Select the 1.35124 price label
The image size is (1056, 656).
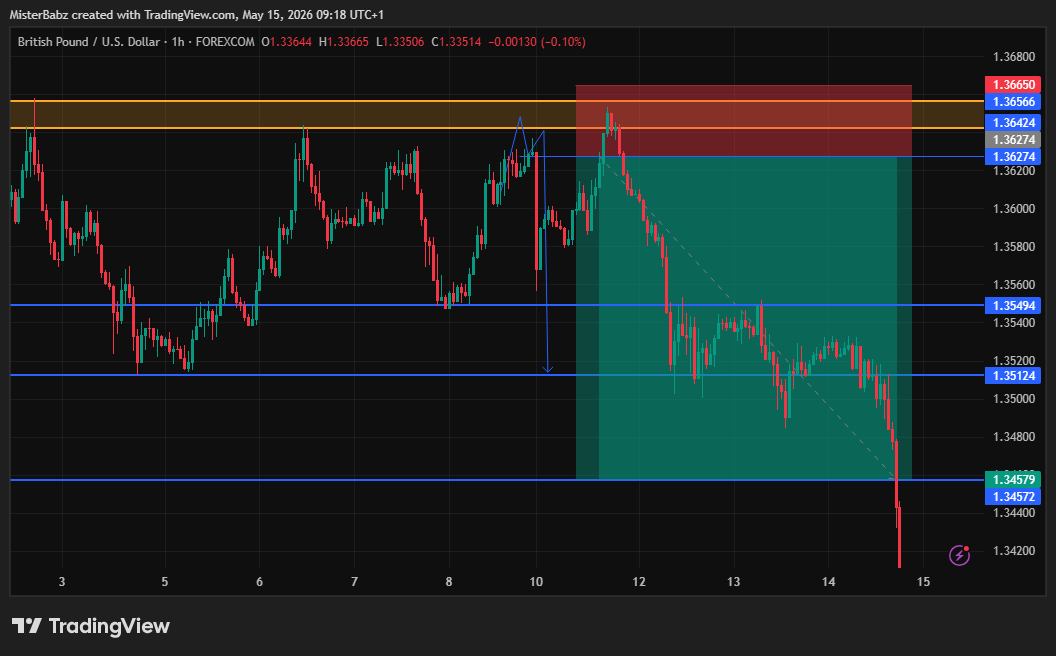click(x=1013, y=375)
